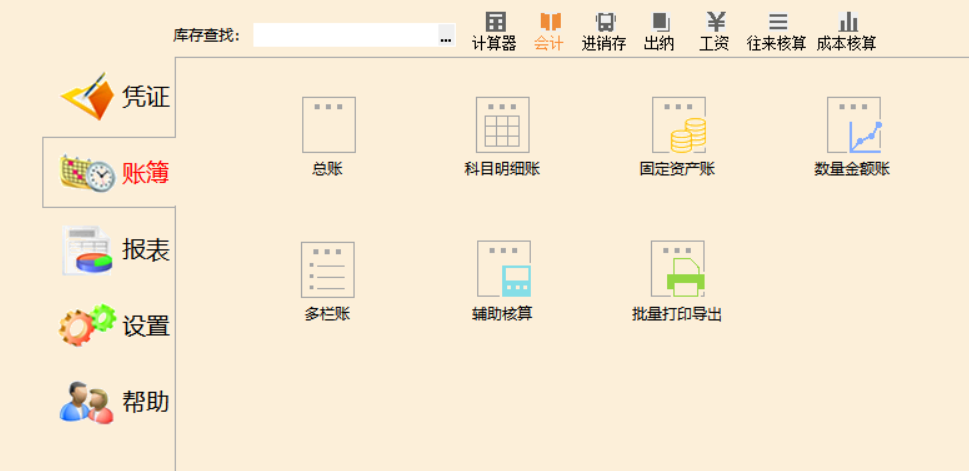969x471 pixels.
Task: Select the 帮助 help sidebar tab
Action: (114, 402)
